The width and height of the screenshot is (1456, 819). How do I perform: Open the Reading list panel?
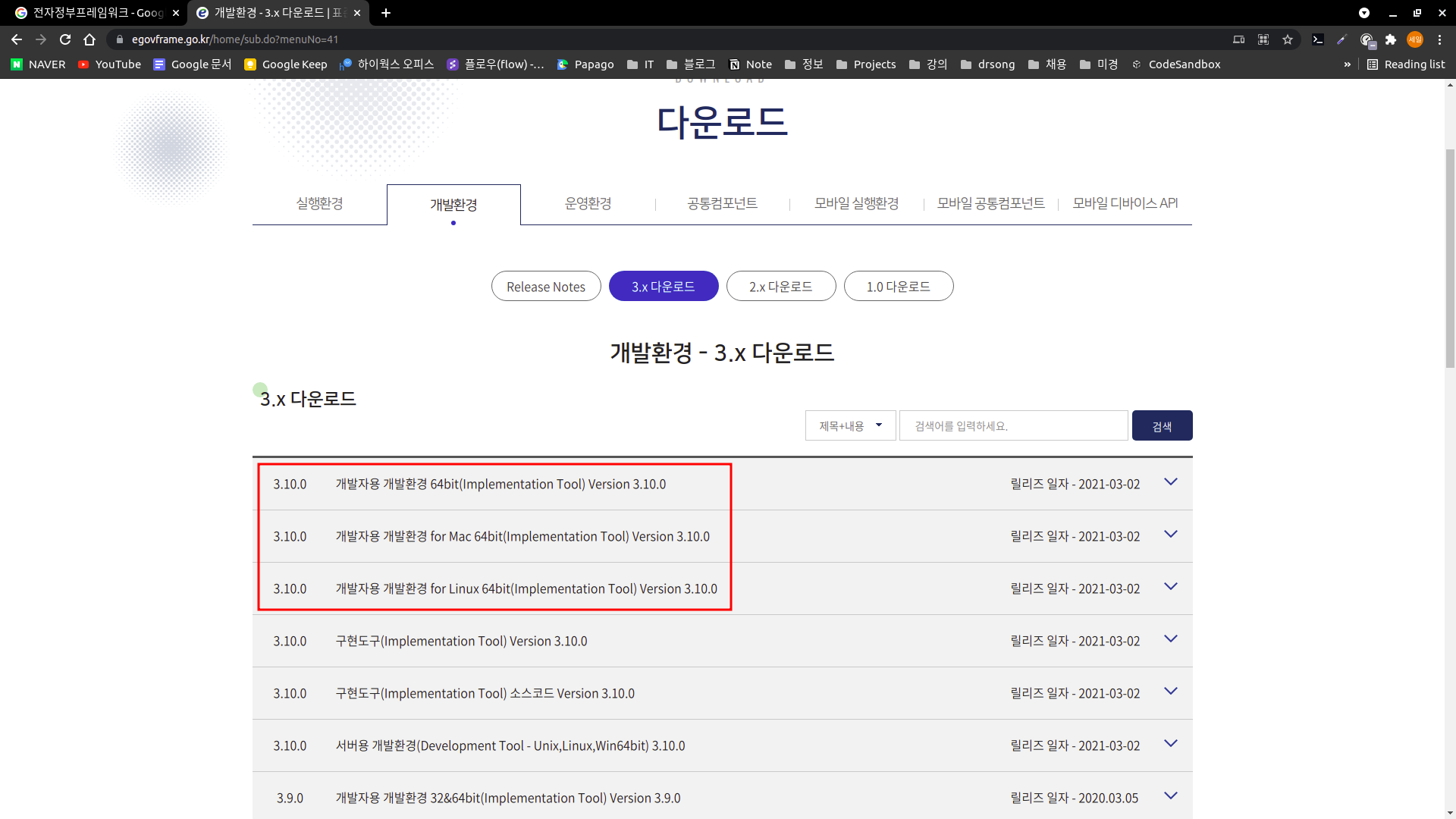pos(1406,64)
